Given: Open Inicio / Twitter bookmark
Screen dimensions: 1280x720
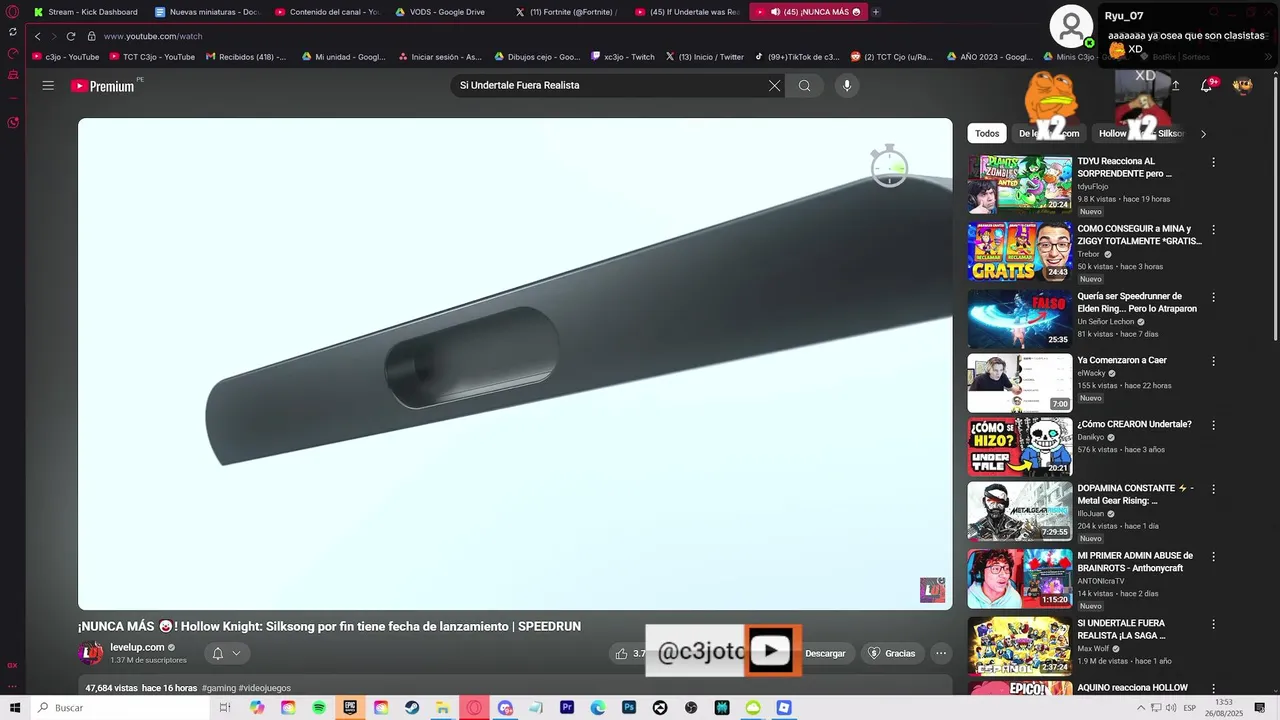Looking at the screenshot, I should pyautogui.click(x=705, y=57).
